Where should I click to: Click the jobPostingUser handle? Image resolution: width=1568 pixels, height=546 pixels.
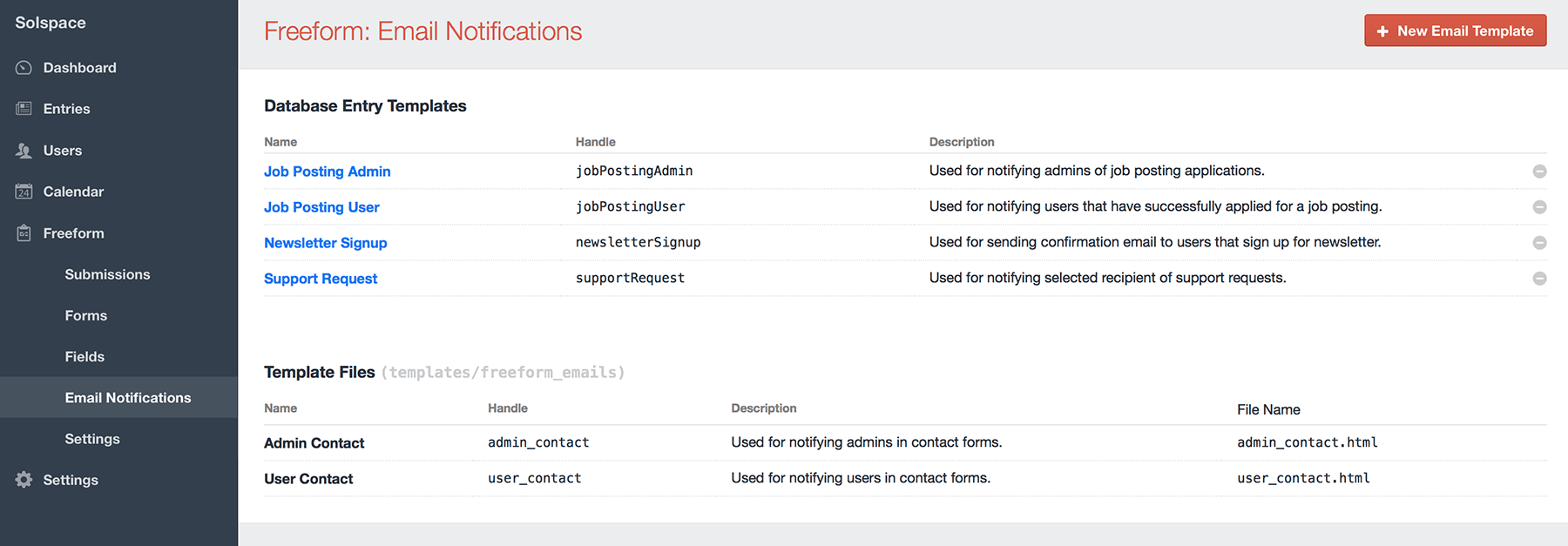pos(630,206)
